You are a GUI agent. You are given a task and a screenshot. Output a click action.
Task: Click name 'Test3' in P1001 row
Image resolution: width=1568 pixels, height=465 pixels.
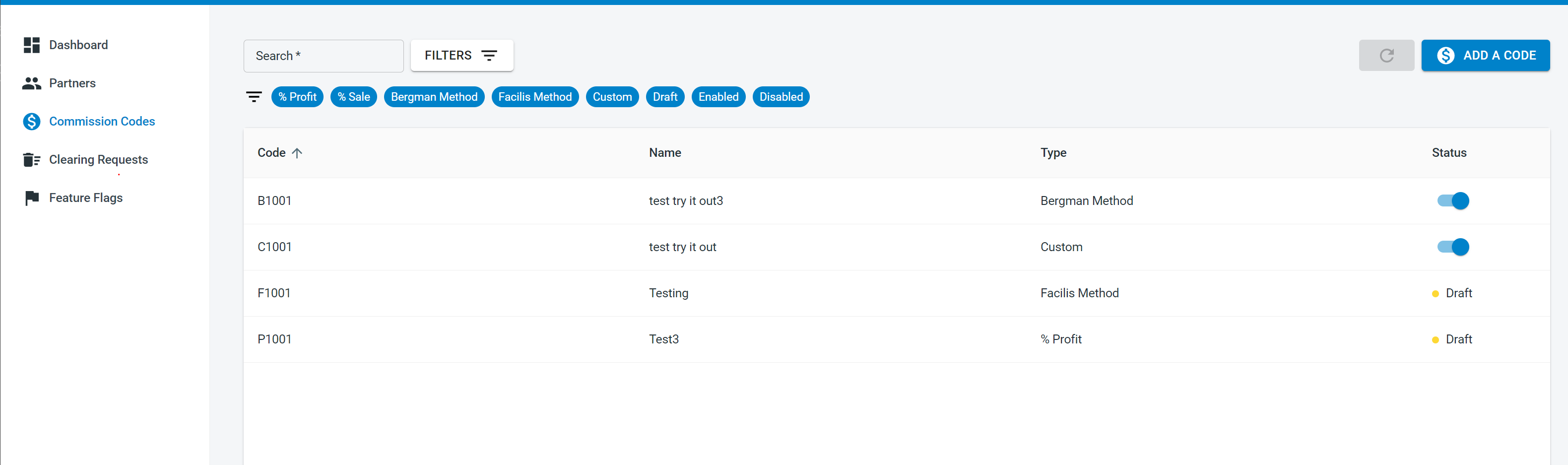[x=663, y=339]
